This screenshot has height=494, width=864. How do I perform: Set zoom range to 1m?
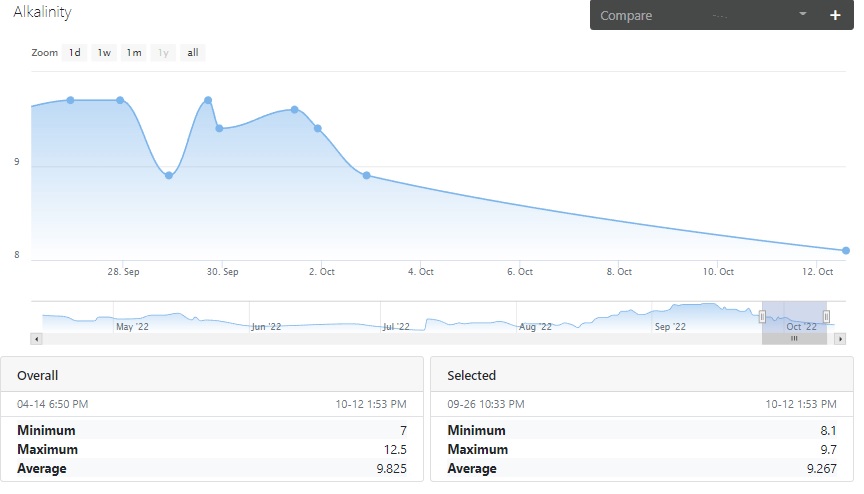134,53
